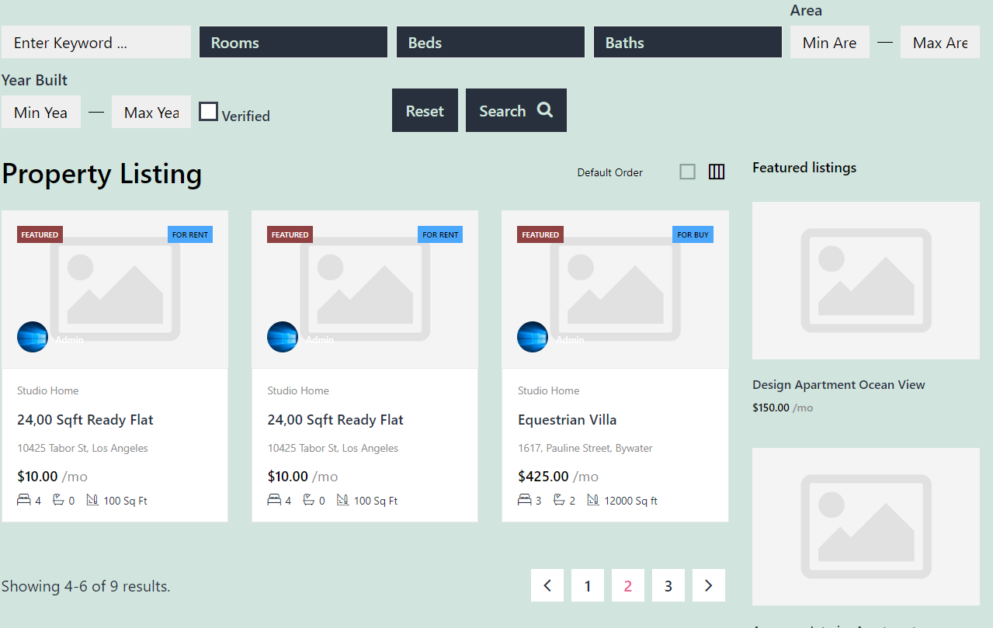The image size is (993, 628).
Task: Open Design Apartment Ocean View featured thumbnail
Action: (865, 281)
